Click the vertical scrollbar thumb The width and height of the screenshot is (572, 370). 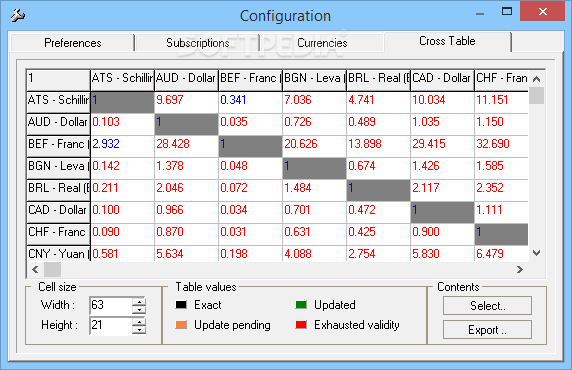tap(536, 96)
